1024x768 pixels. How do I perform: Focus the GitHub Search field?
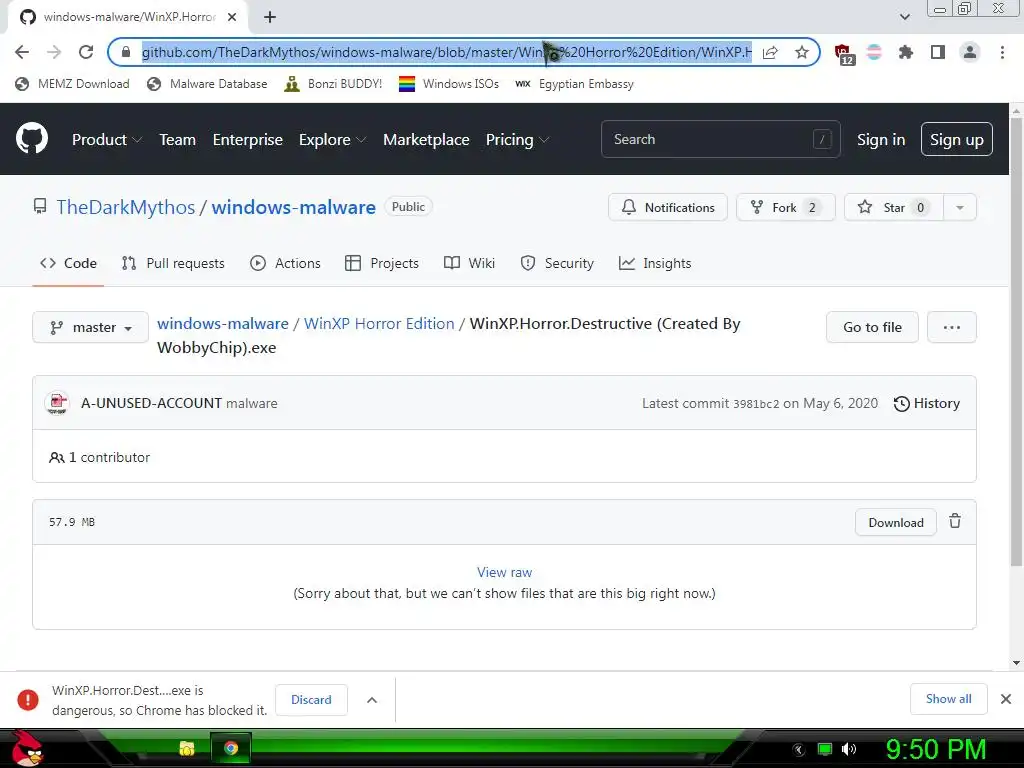pos(720,139)
